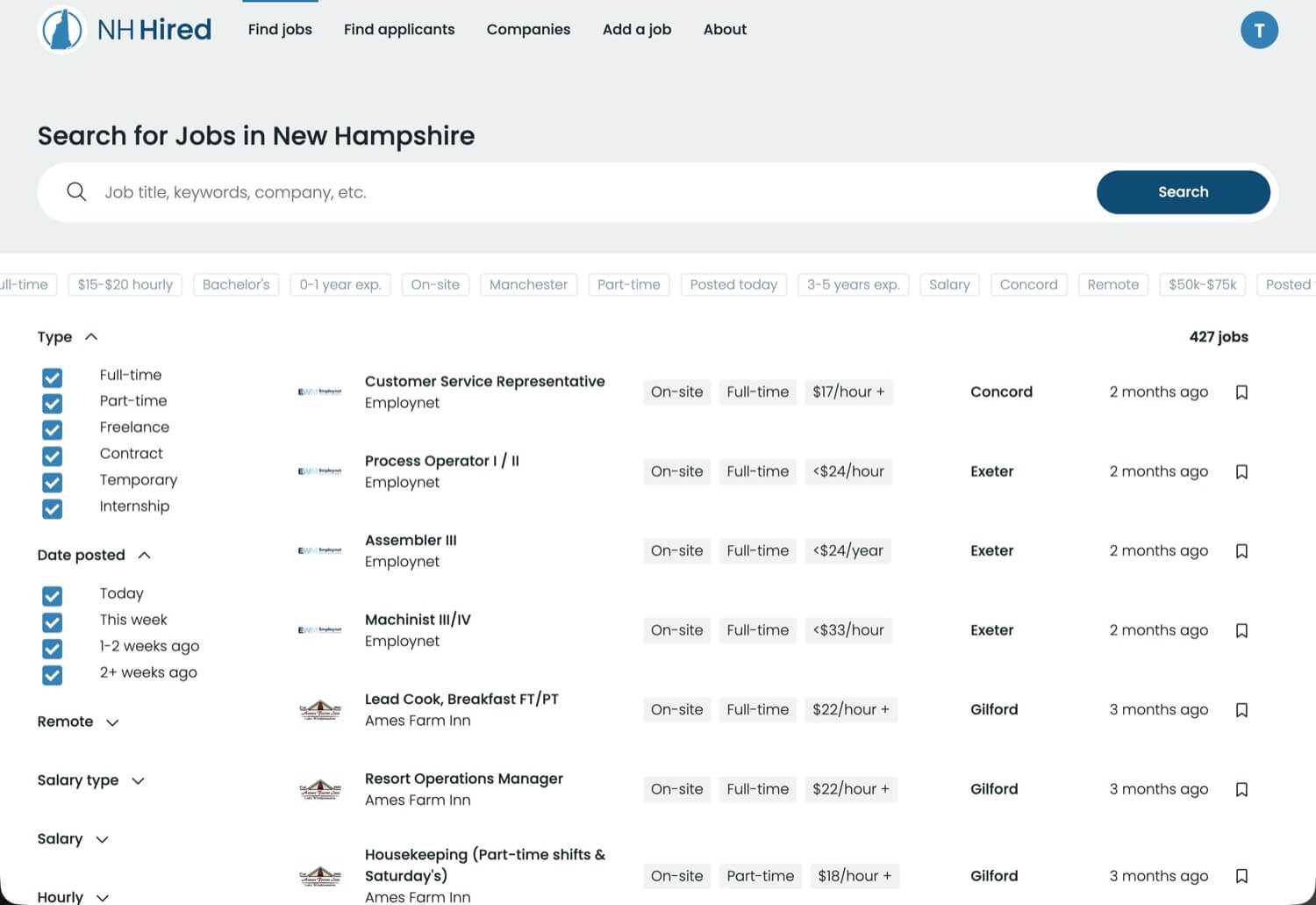This screenshot has height=905, width=1316.
Task: Click Ames Farm Inn logo beside Lead Cook
Action: (x=320, y=709)
